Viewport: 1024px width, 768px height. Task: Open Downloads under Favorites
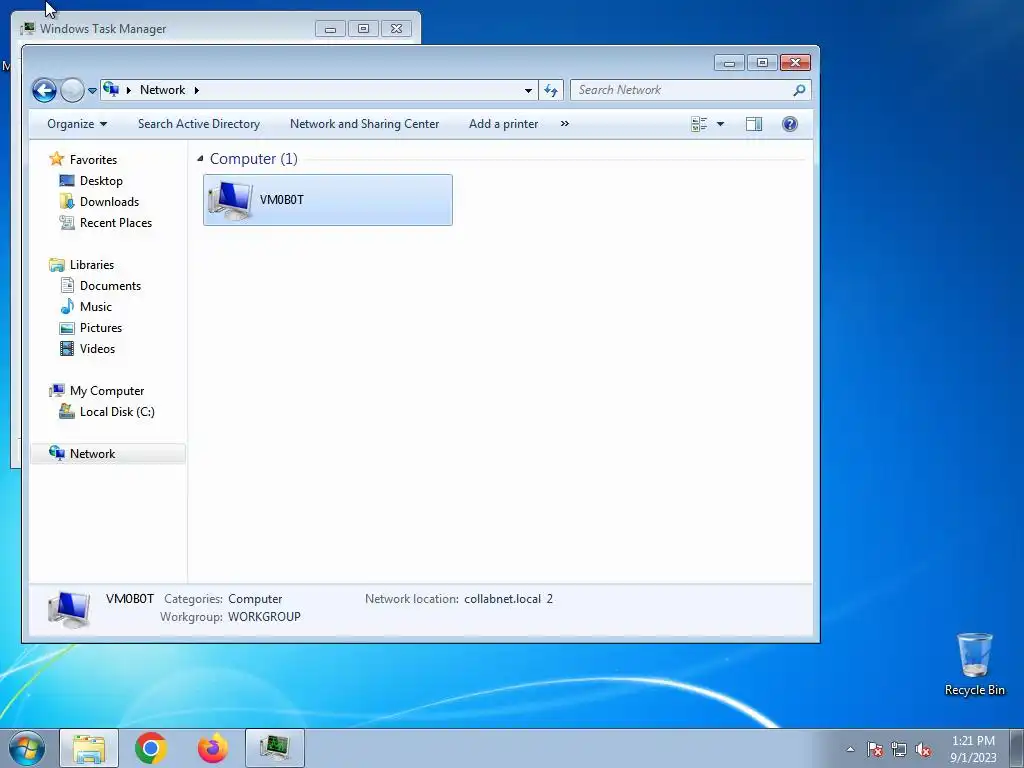110,202
